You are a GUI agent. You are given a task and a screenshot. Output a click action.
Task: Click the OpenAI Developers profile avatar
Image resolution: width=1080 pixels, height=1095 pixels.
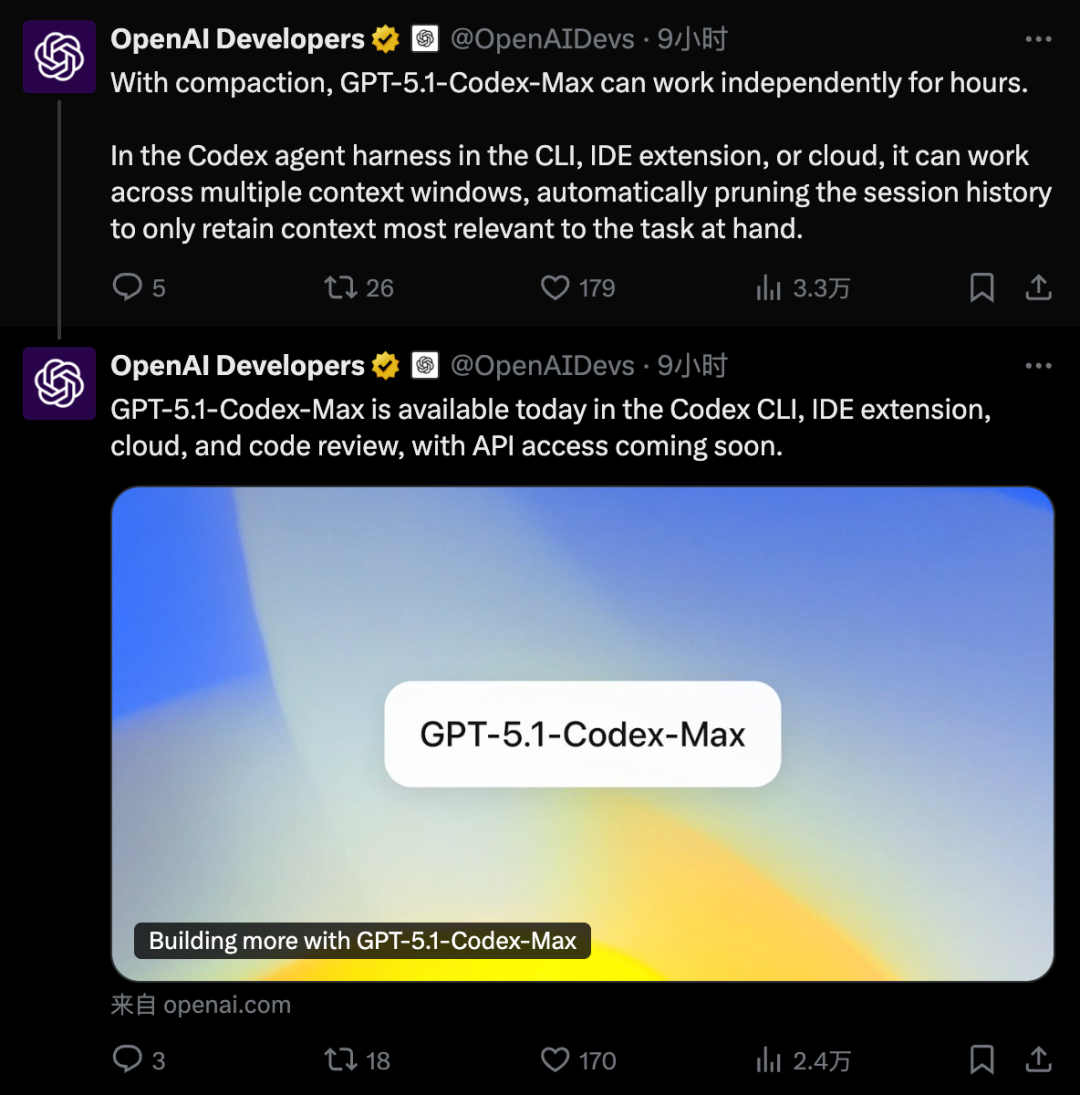click(x=58, y=57)
